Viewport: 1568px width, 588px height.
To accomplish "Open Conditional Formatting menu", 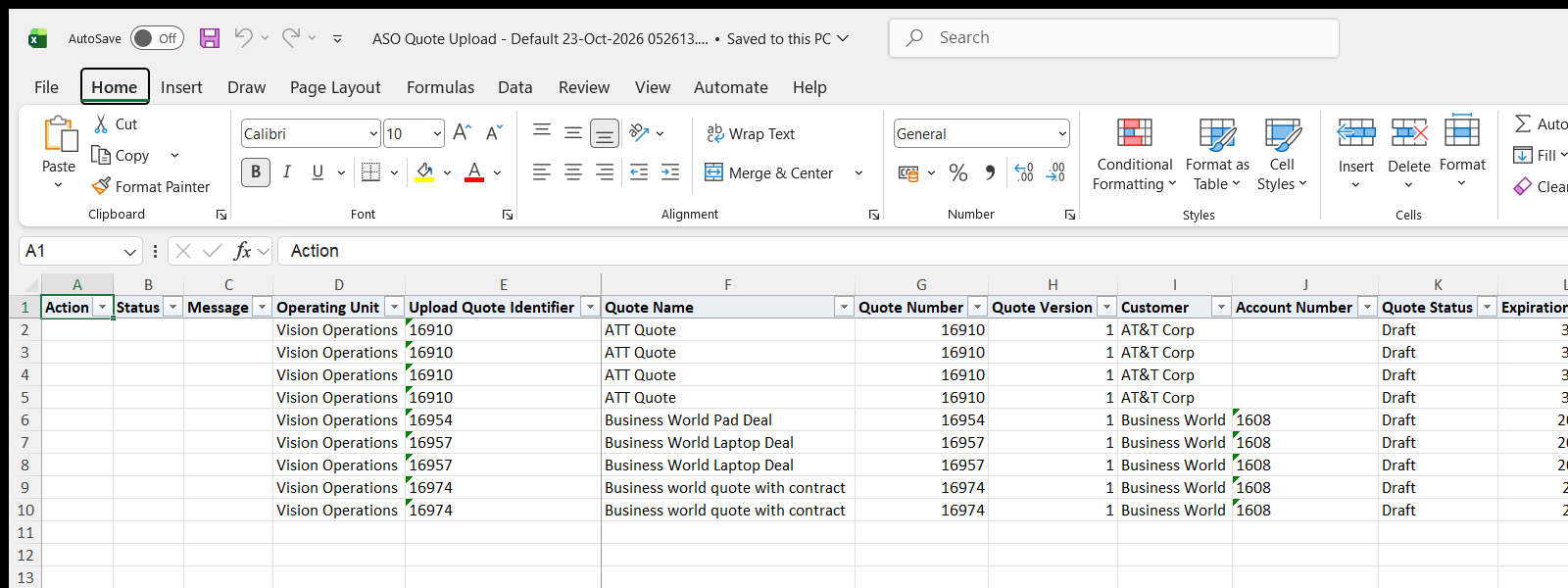I will tap(1135, 155).
